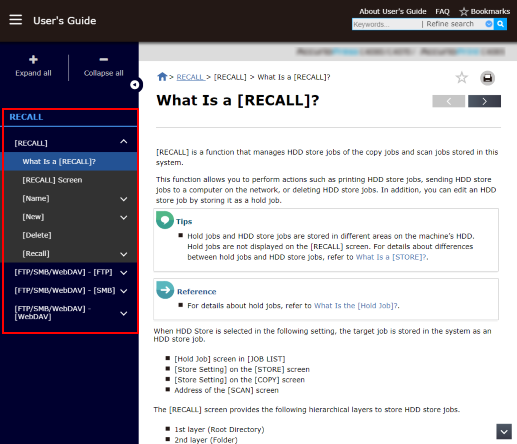Open the [RECALL] Screen sidebar item
The height and width of the screenshot is (444, 517).
click(69, 180)
